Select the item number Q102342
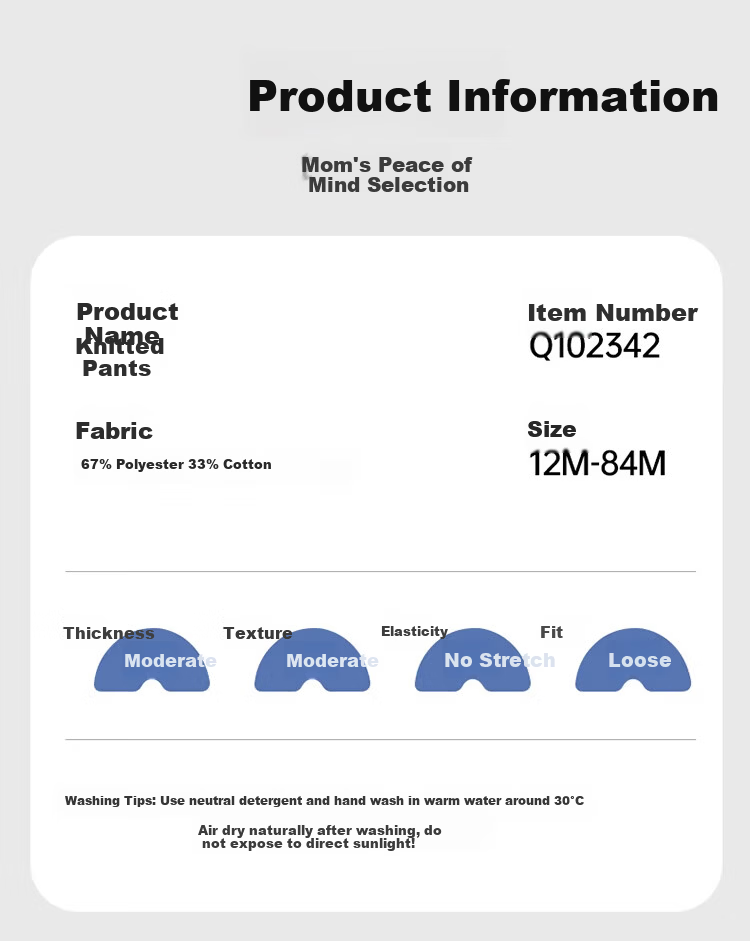 (594, 346)
